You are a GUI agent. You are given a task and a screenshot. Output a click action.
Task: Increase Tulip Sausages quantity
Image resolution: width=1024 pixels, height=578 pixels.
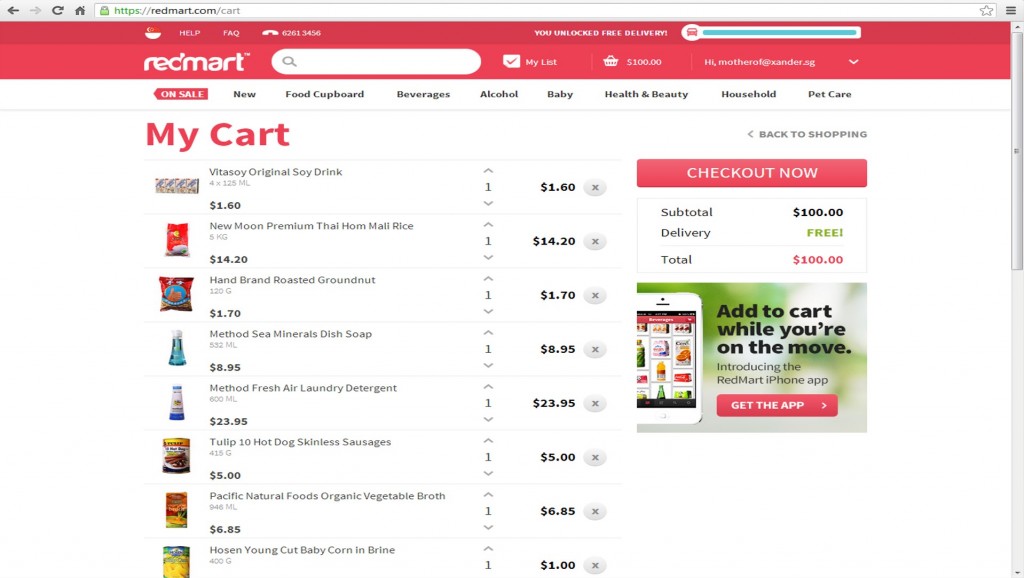click(x=488, y=441)
